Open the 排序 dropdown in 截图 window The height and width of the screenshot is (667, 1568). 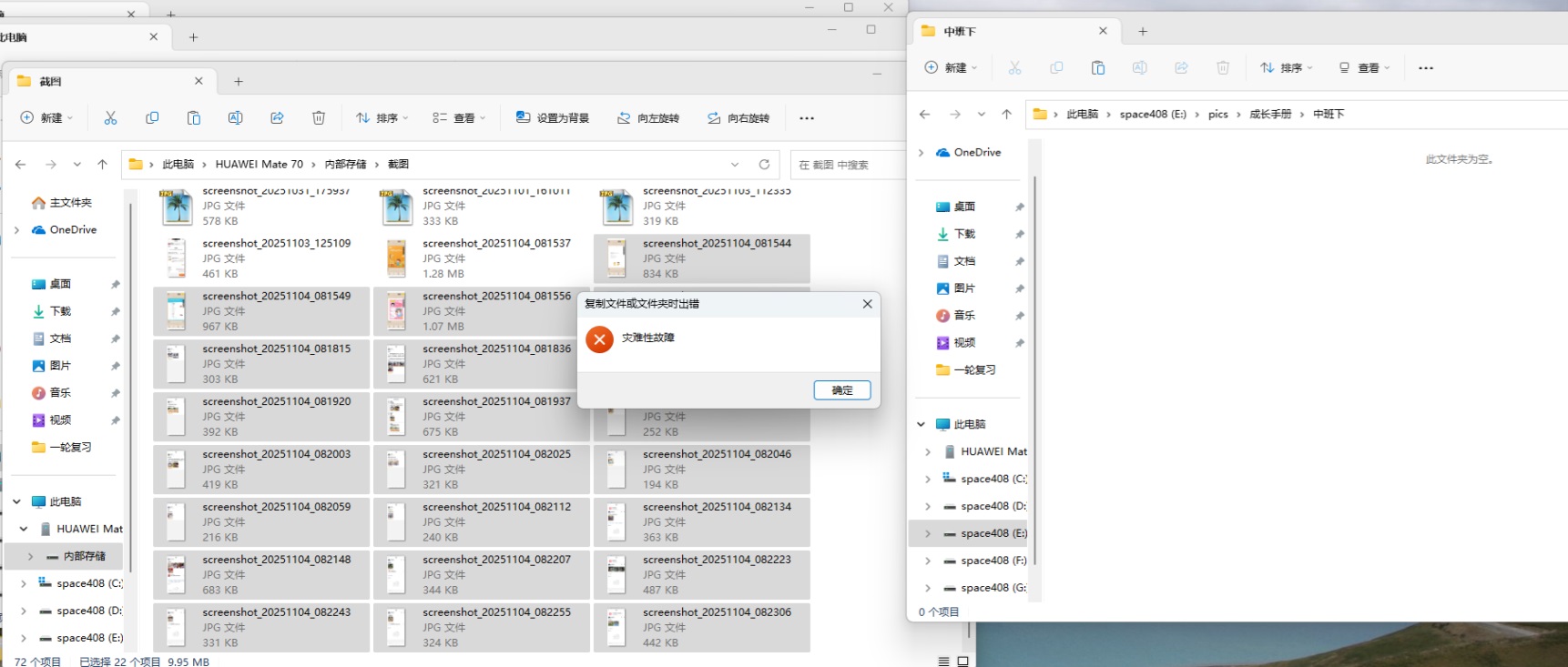(382, 117)
